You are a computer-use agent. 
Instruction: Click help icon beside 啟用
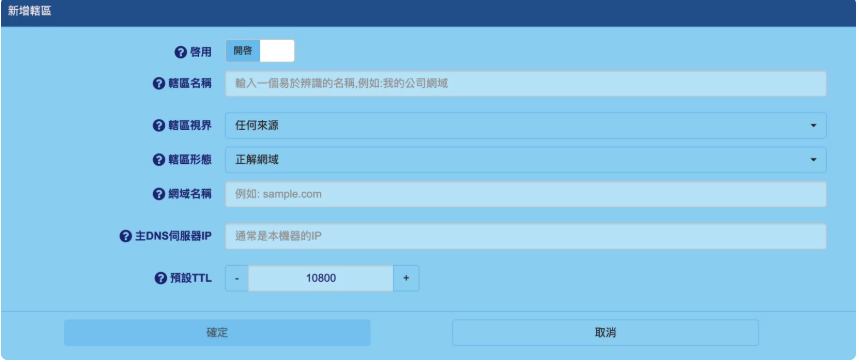[x=180, y=52]
